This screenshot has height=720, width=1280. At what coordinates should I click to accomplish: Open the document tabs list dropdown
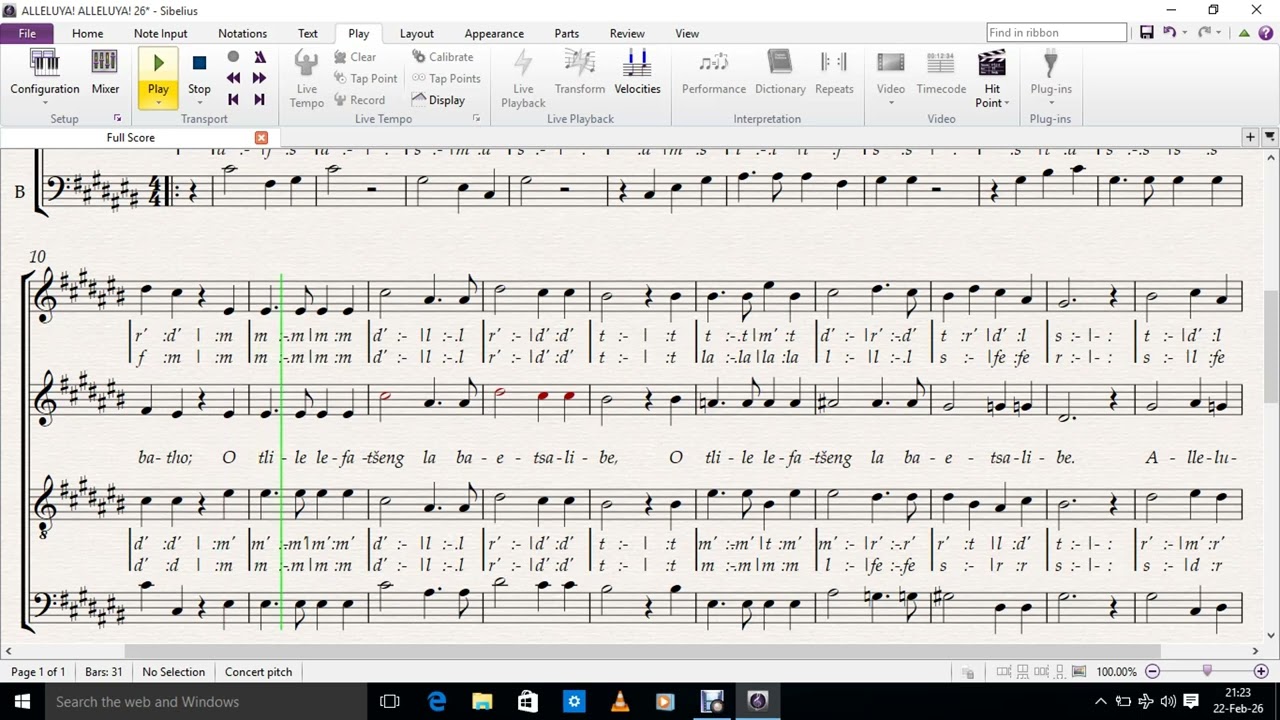click(1270, 137)
